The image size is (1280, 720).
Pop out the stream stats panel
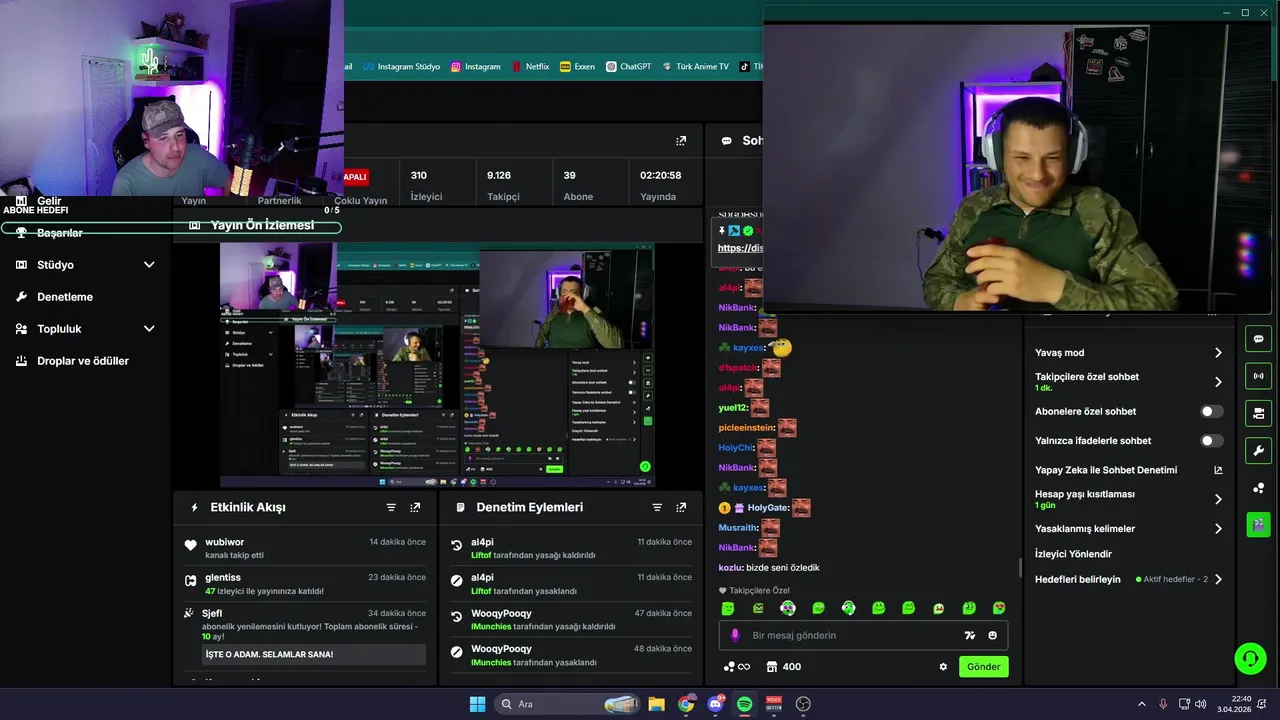click(x=681, y=141)
